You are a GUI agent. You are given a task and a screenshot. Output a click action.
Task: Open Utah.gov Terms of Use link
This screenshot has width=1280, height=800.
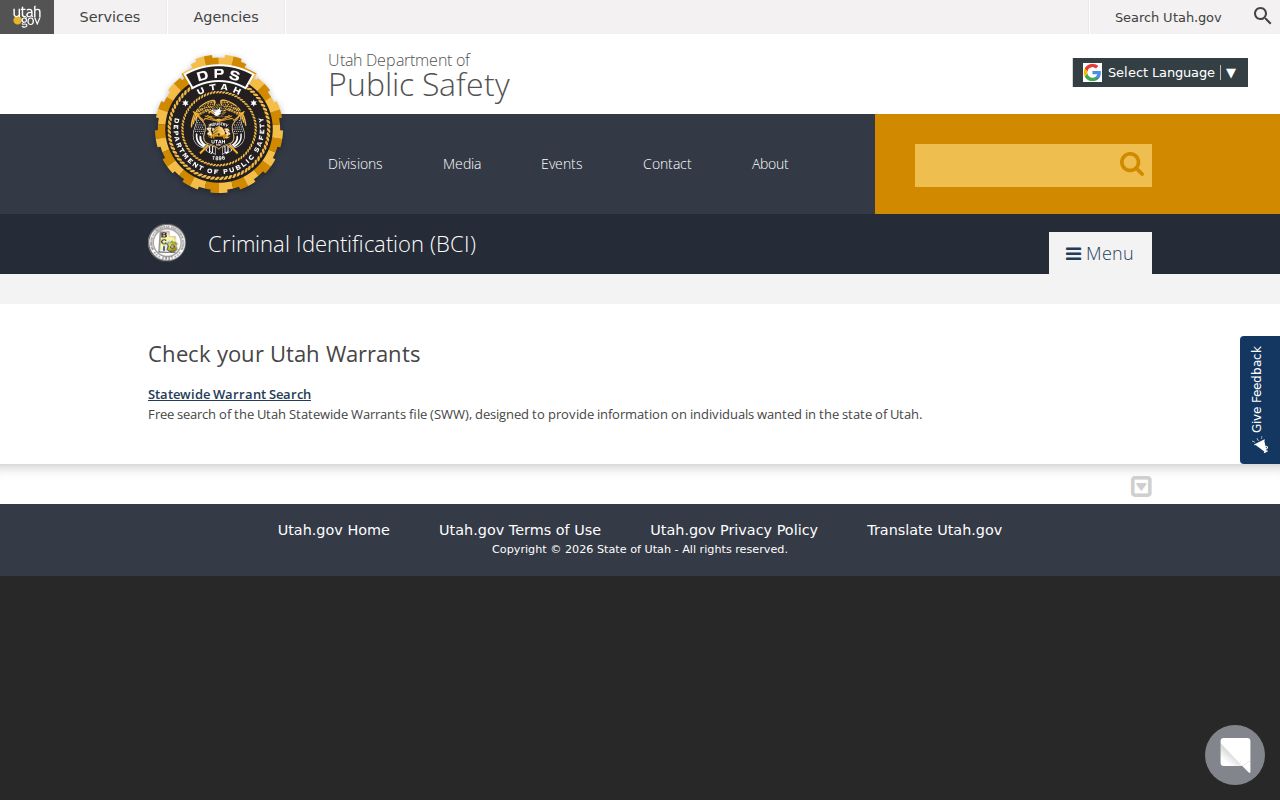click(x=520, y=530)
